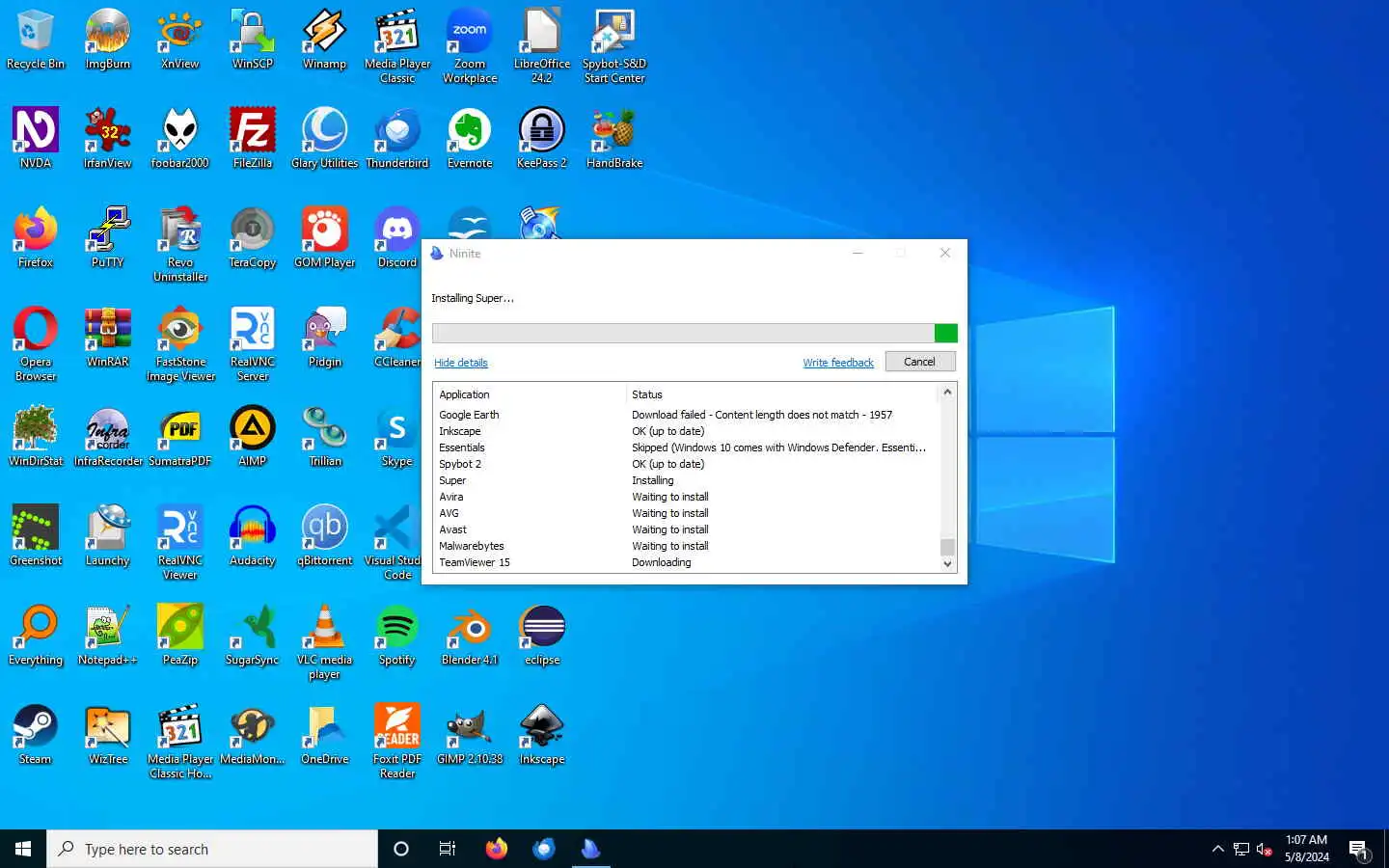Select the Greenshot desktop icon
1389x868 pixels.
pyautogui.click(x=36, y=536)
